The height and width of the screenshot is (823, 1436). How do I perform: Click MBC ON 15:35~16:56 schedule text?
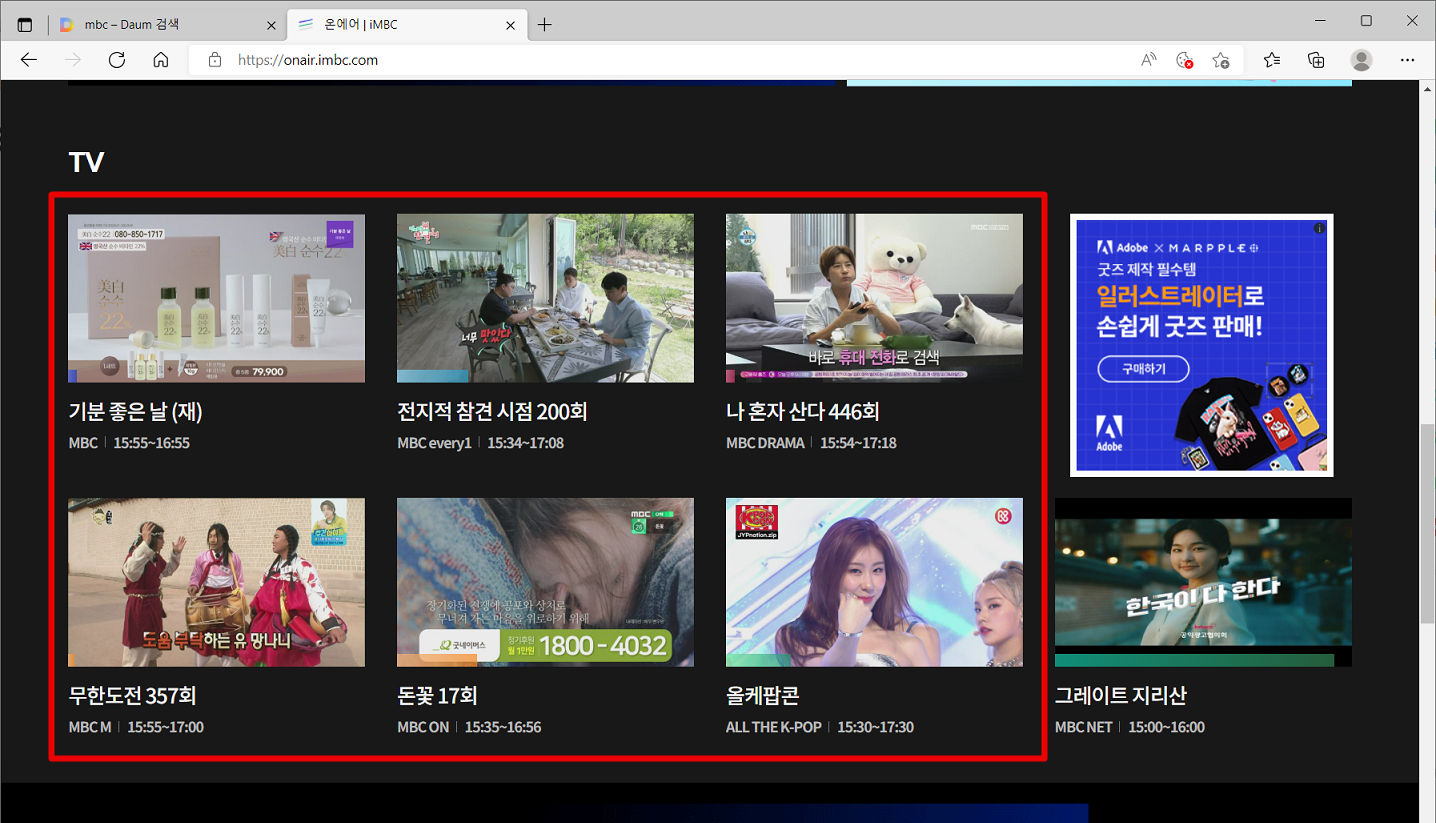(469, 727)
